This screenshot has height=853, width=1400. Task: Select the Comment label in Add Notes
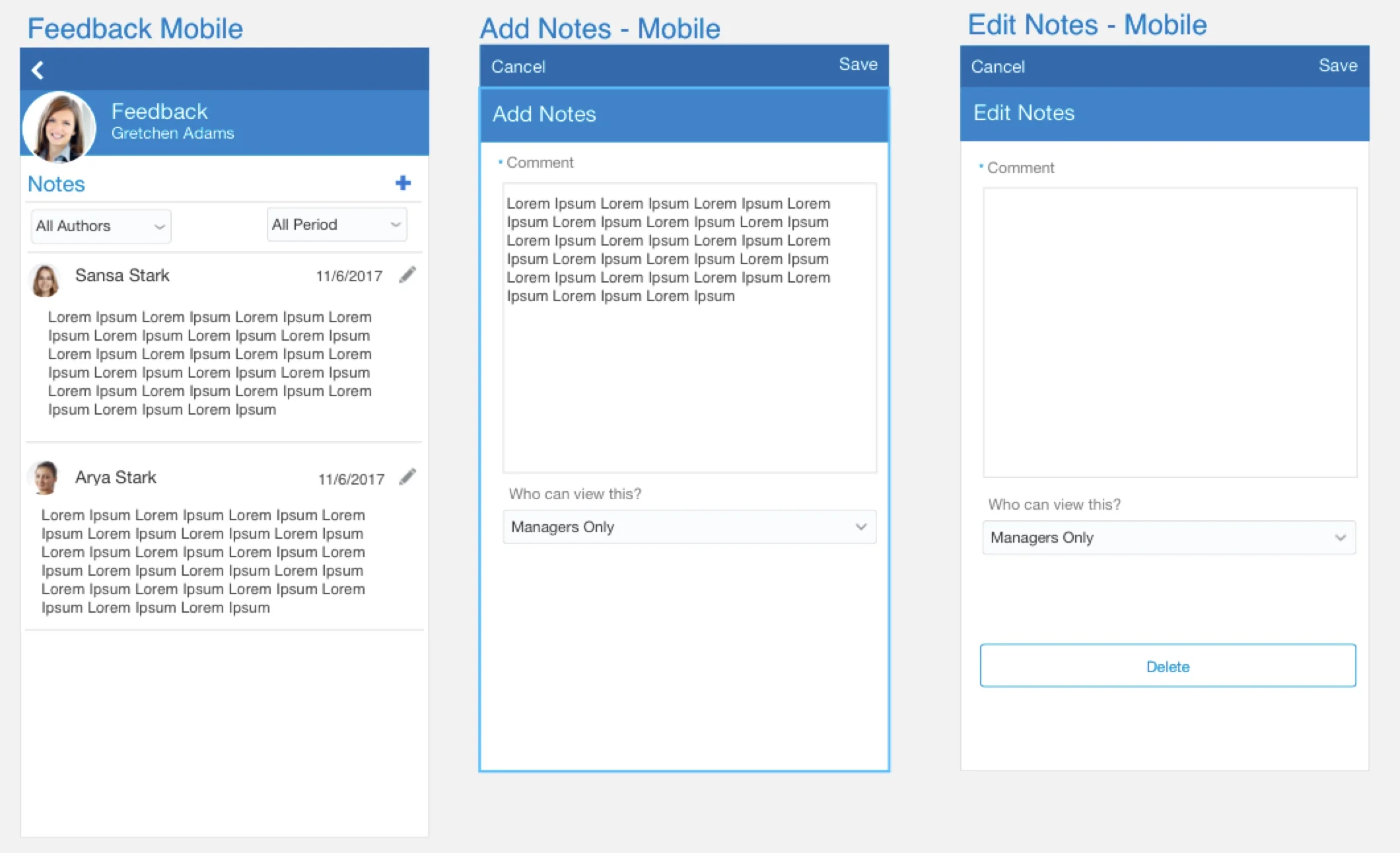pos(540,162)
